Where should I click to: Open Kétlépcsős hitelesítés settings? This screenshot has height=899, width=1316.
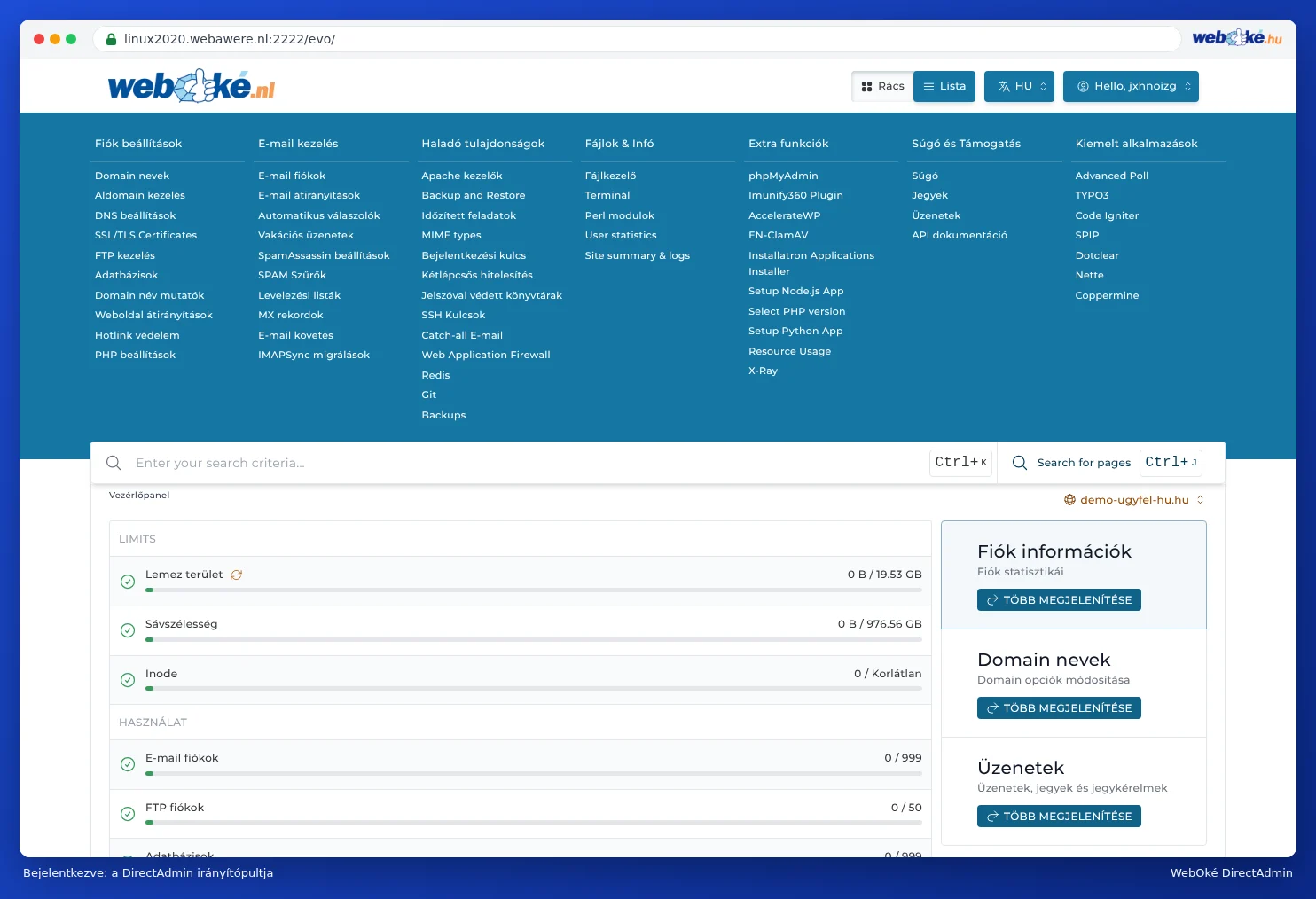[x=477, y=275]
